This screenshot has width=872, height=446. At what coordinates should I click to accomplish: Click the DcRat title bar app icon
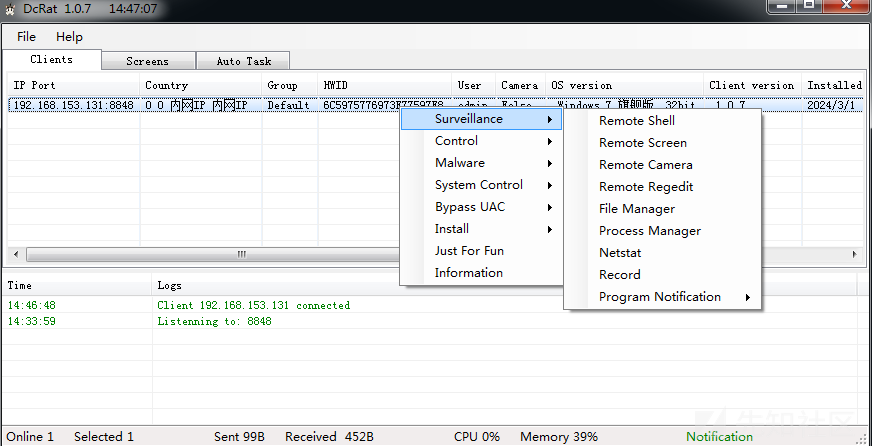point(10,9)
